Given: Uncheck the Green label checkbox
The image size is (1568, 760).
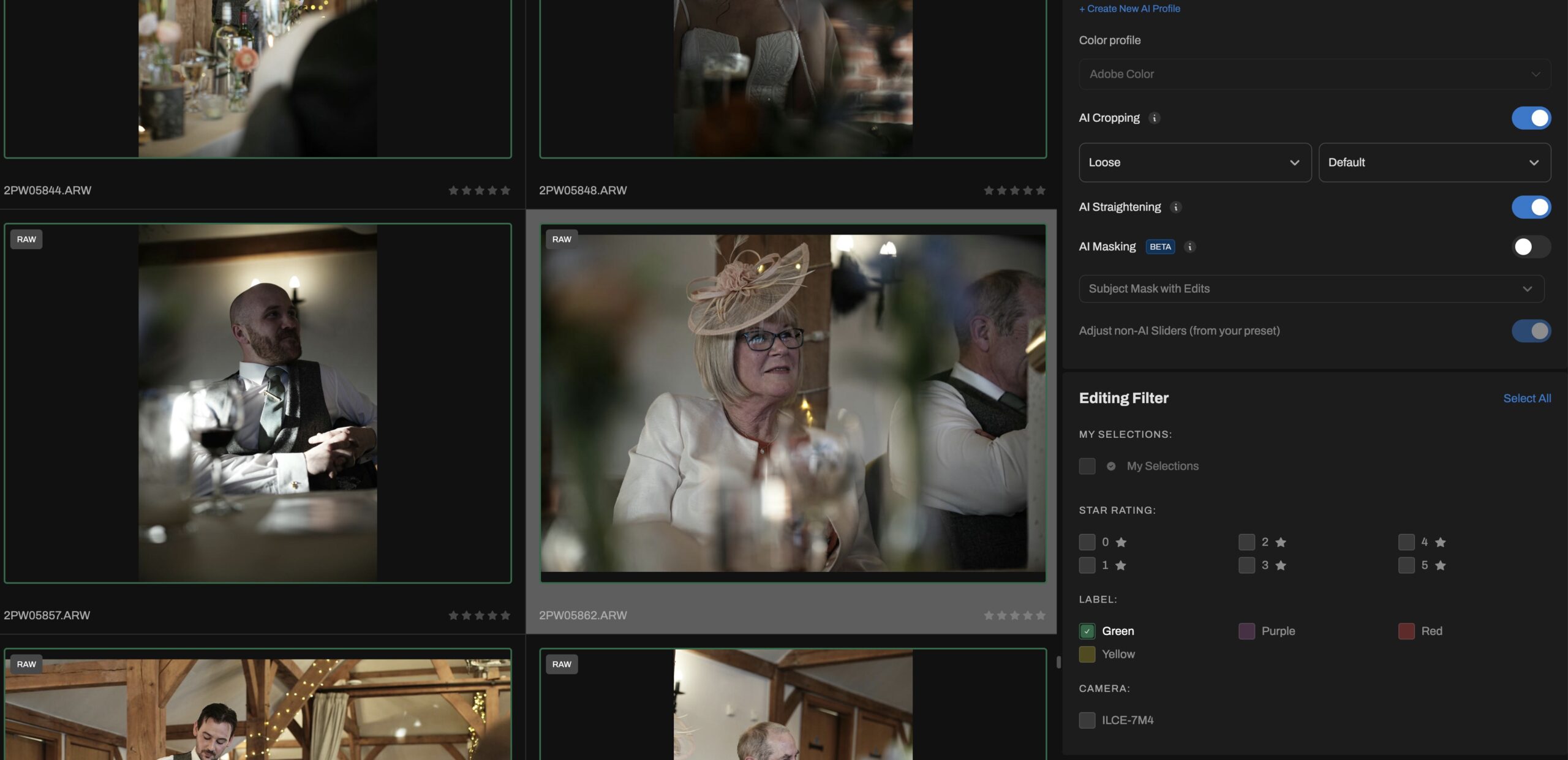Looking at the screenshot, I should 1087,631.
